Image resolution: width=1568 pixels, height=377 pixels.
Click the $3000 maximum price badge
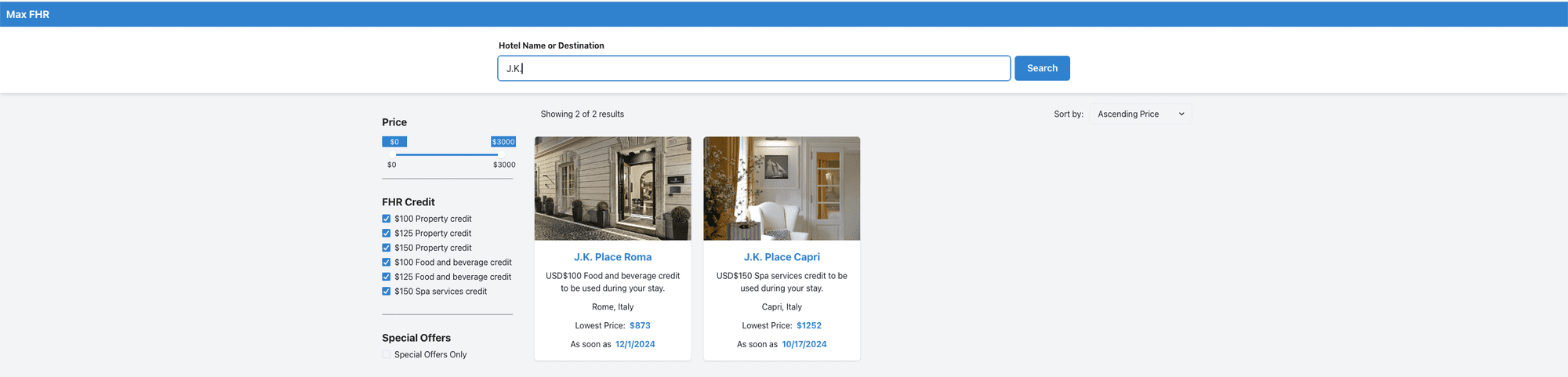[503, 142]
